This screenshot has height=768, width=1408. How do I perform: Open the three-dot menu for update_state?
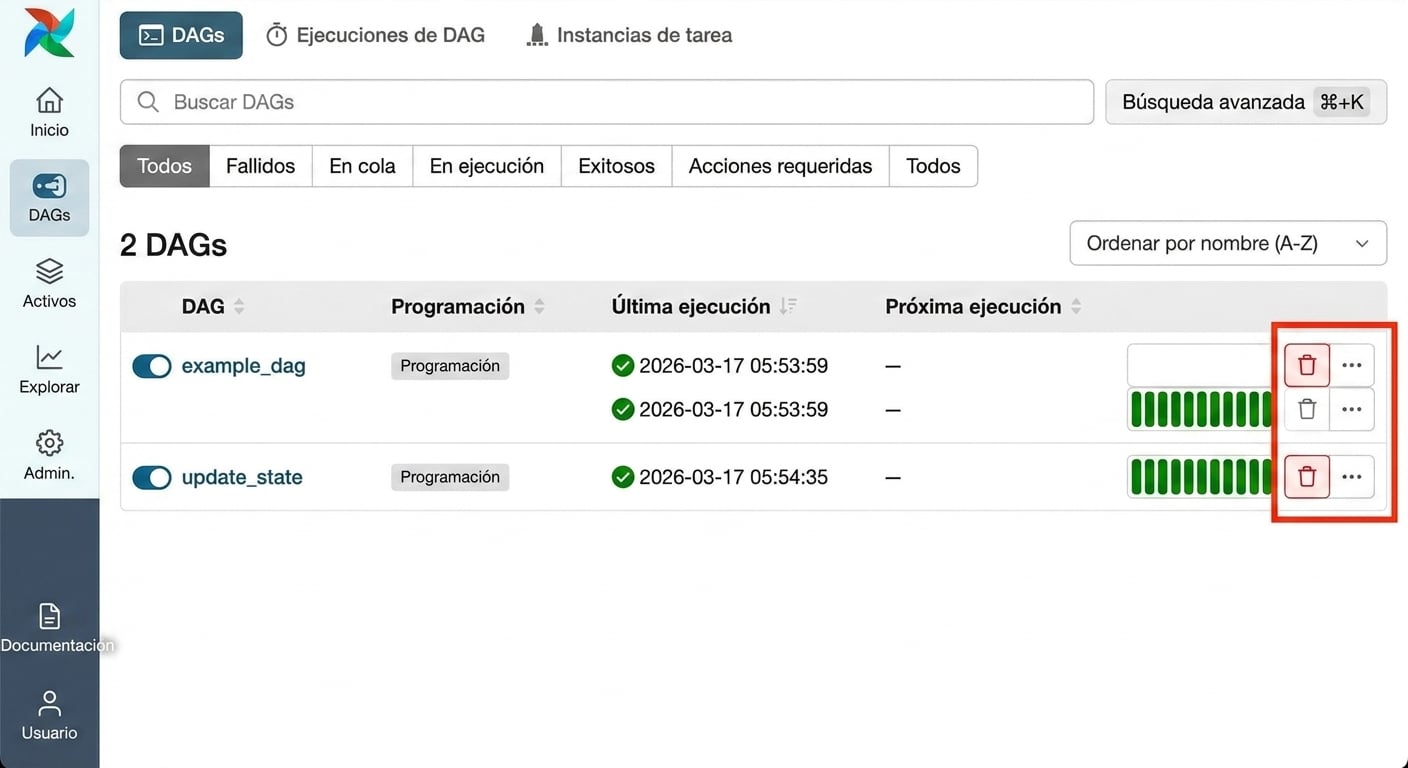(1352, 477)
